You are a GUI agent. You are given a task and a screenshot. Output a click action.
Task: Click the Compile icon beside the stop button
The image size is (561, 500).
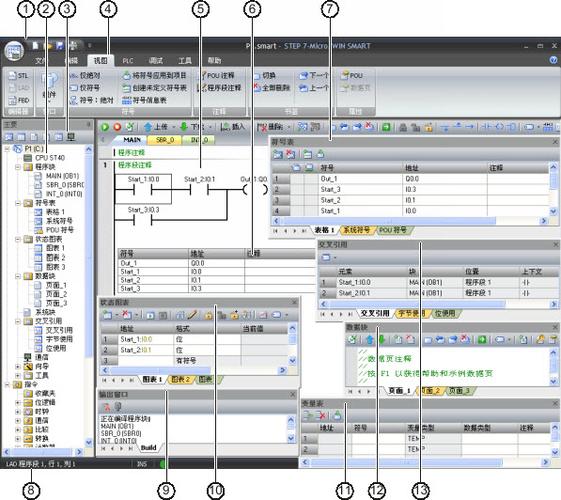pos(130,127)
